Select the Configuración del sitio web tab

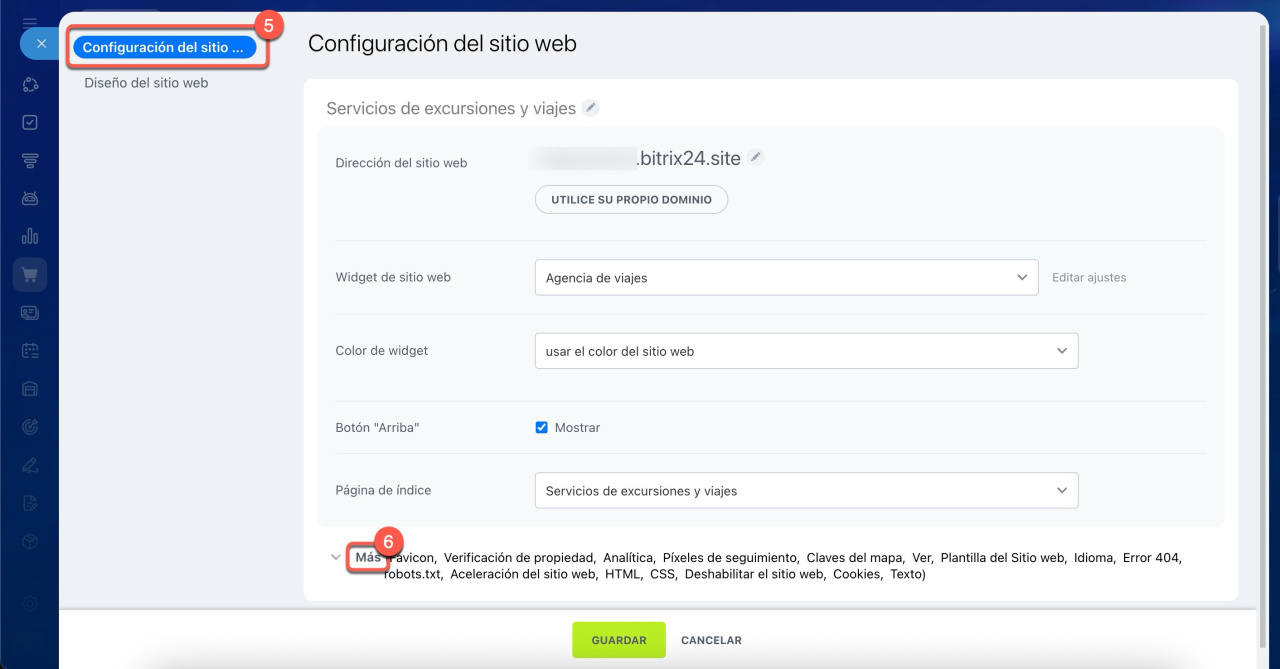click(x=164, y=47)
